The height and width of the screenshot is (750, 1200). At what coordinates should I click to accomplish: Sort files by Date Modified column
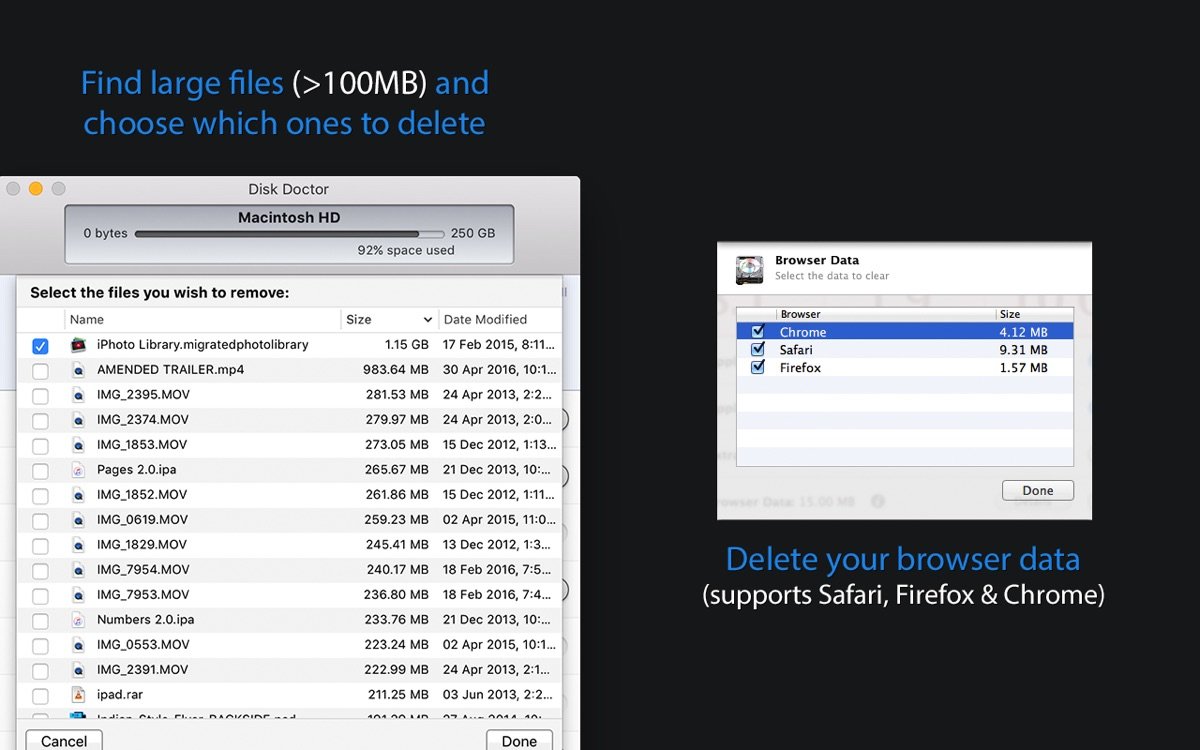[498, 320]
